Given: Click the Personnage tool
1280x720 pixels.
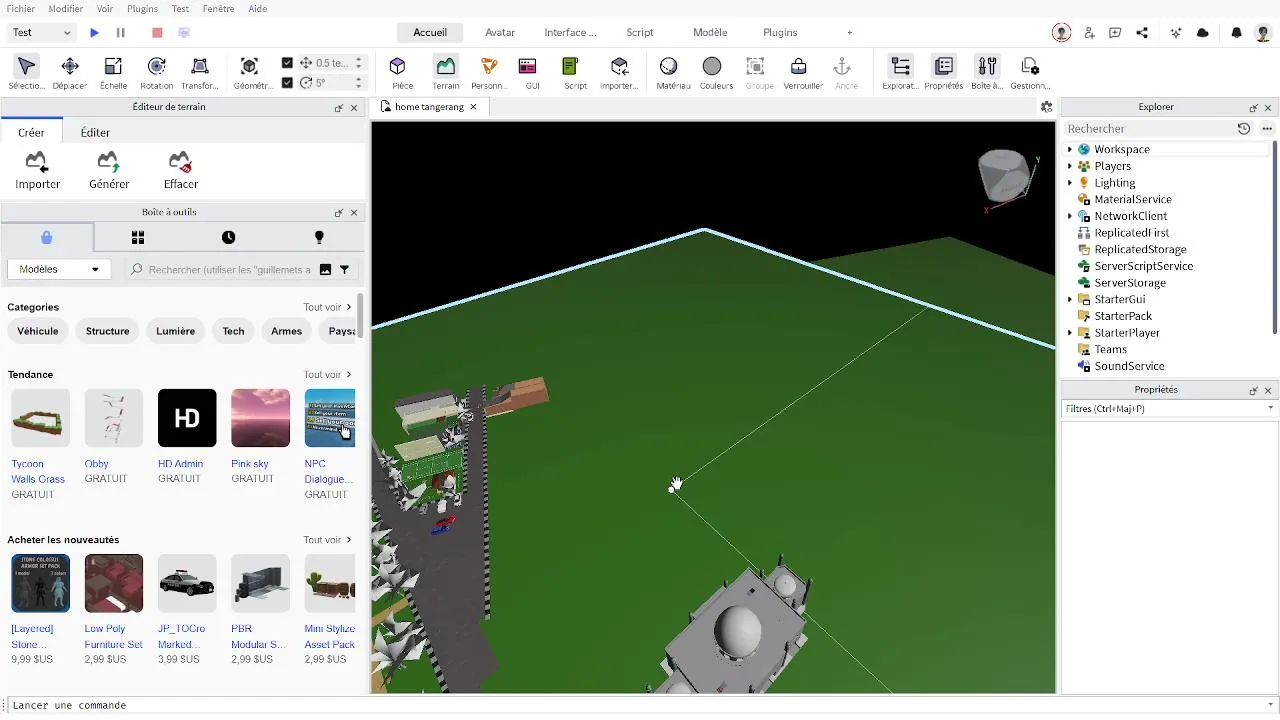Looking at the screenshot, I should [489, 73].
